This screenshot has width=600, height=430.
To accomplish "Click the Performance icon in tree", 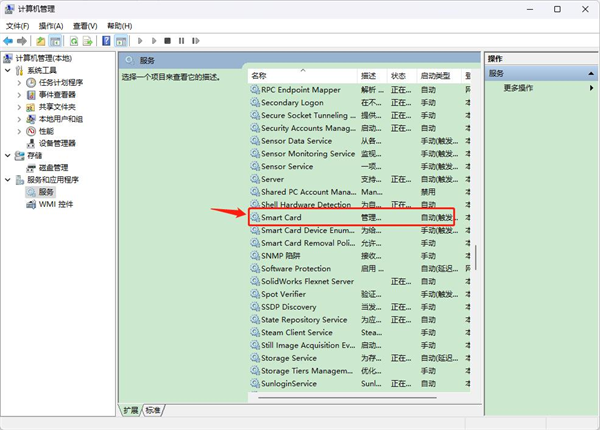I will 31,131.
